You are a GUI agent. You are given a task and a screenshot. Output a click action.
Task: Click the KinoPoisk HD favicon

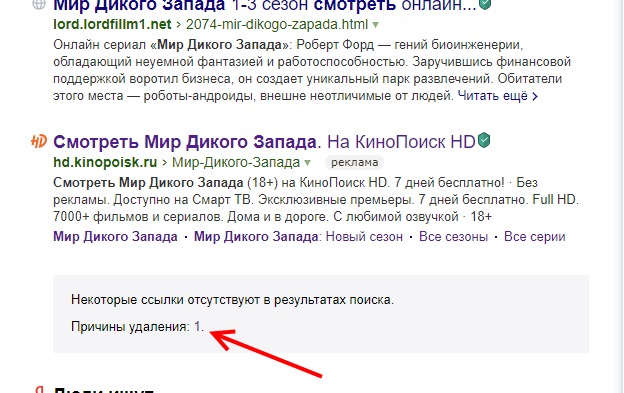click(39, 141)
